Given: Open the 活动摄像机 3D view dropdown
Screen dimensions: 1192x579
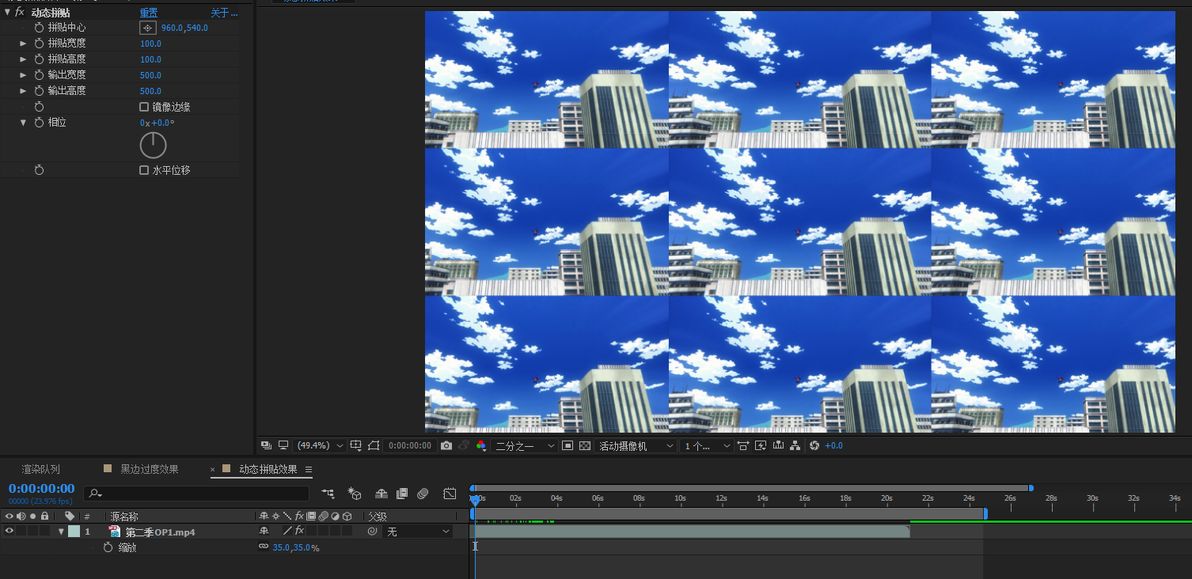Looking at the screenshot, I should click(x=636, y=446).
